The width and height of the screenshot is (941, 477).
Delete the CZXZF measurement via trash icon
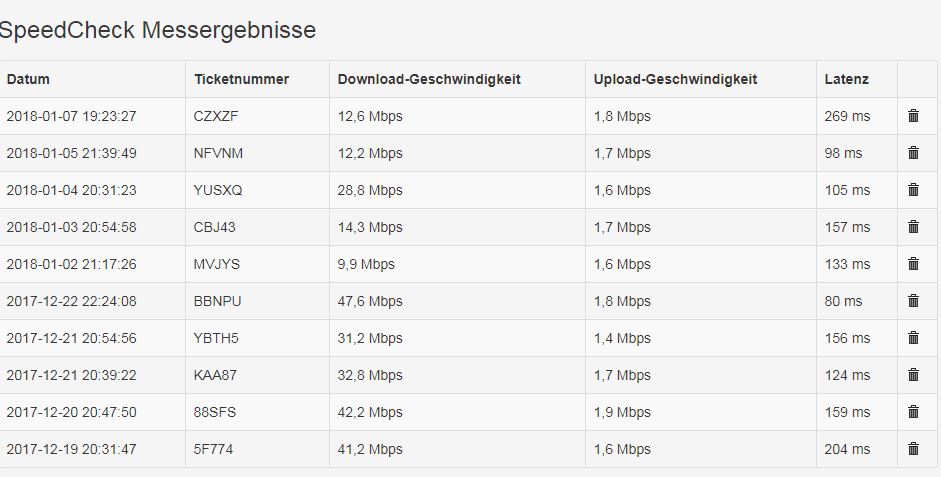pos(913,116)
